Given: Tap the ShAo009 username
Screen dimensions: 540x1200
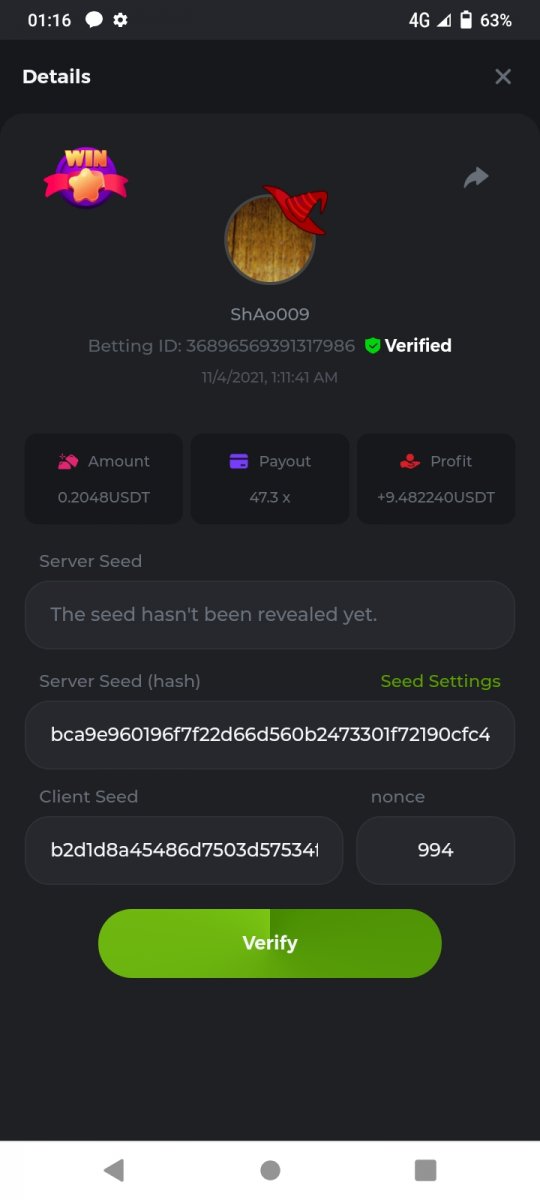Looking at the screenshot, I should pos(270,314).
